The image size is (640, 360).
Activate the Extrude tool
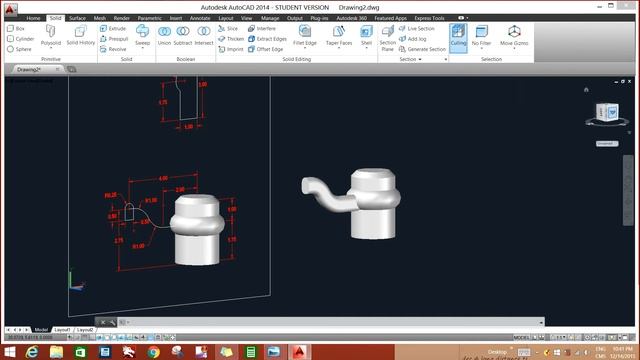(x=113, y=29)
